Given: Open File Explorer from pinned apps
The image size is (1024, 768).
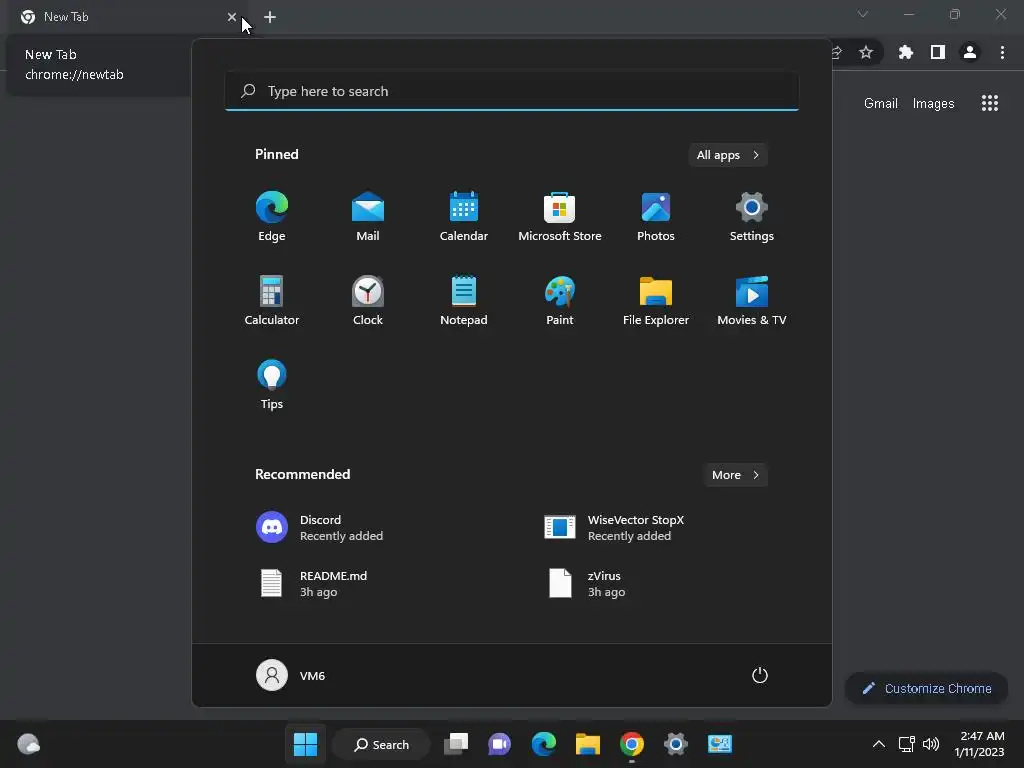Looking at the screenshot, I should click(x=656, y=300).
